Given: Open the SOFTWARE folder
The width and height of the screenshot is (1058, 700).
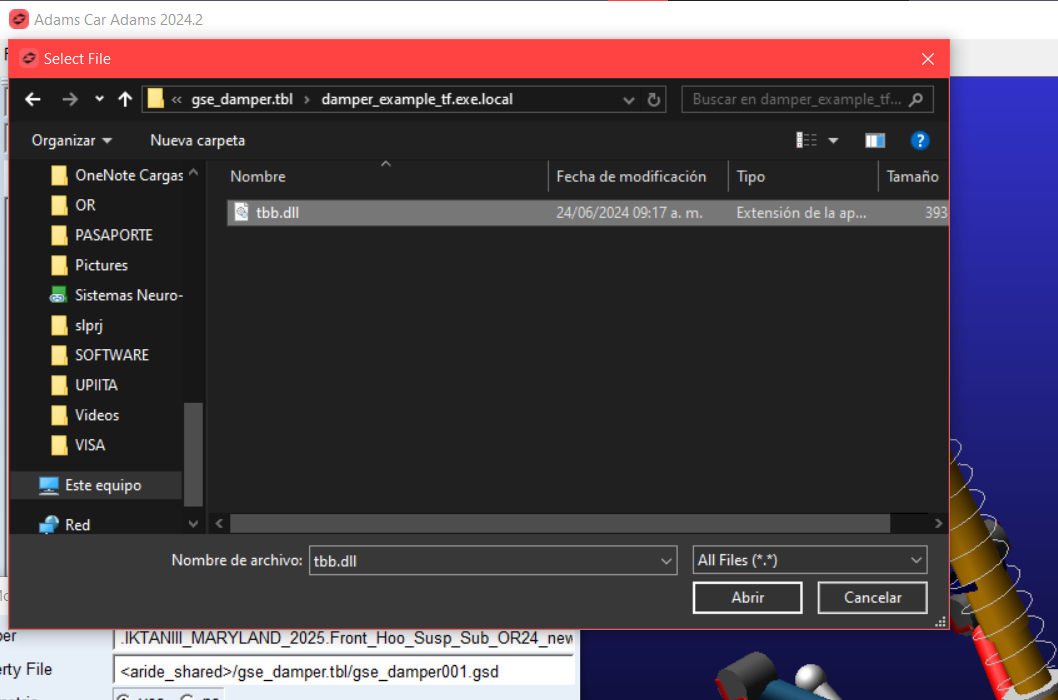Looking at the screenshot, I should click(99, 355).
